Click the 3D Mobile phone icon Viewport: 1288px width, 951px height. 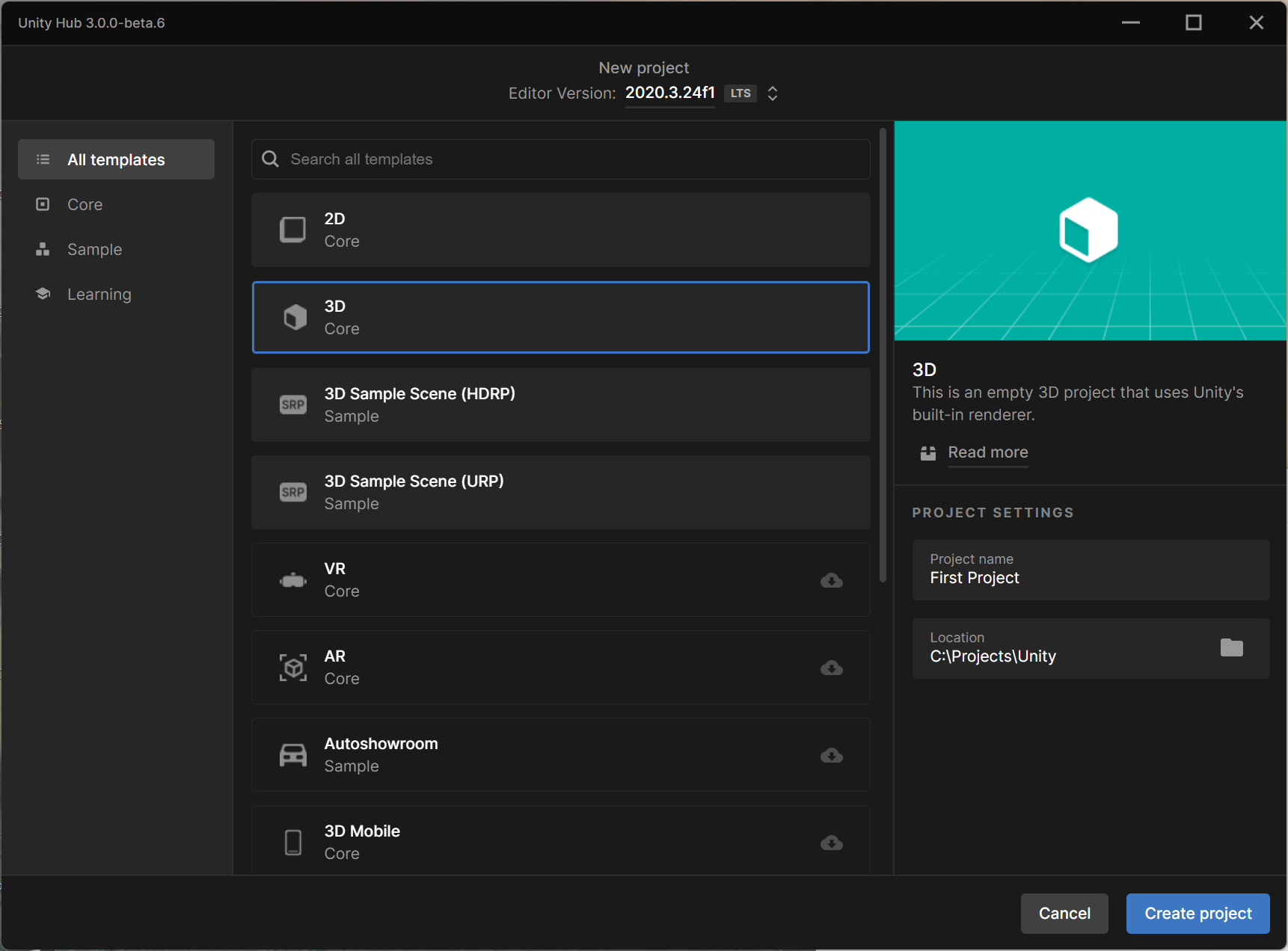[x=292, y=842]
